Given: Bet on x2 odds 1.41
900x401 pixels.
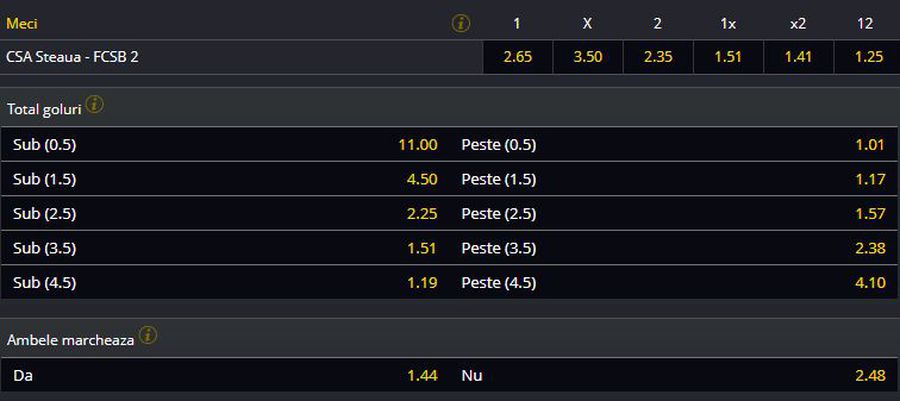Looking at the screenshot, I should (798, 57).
